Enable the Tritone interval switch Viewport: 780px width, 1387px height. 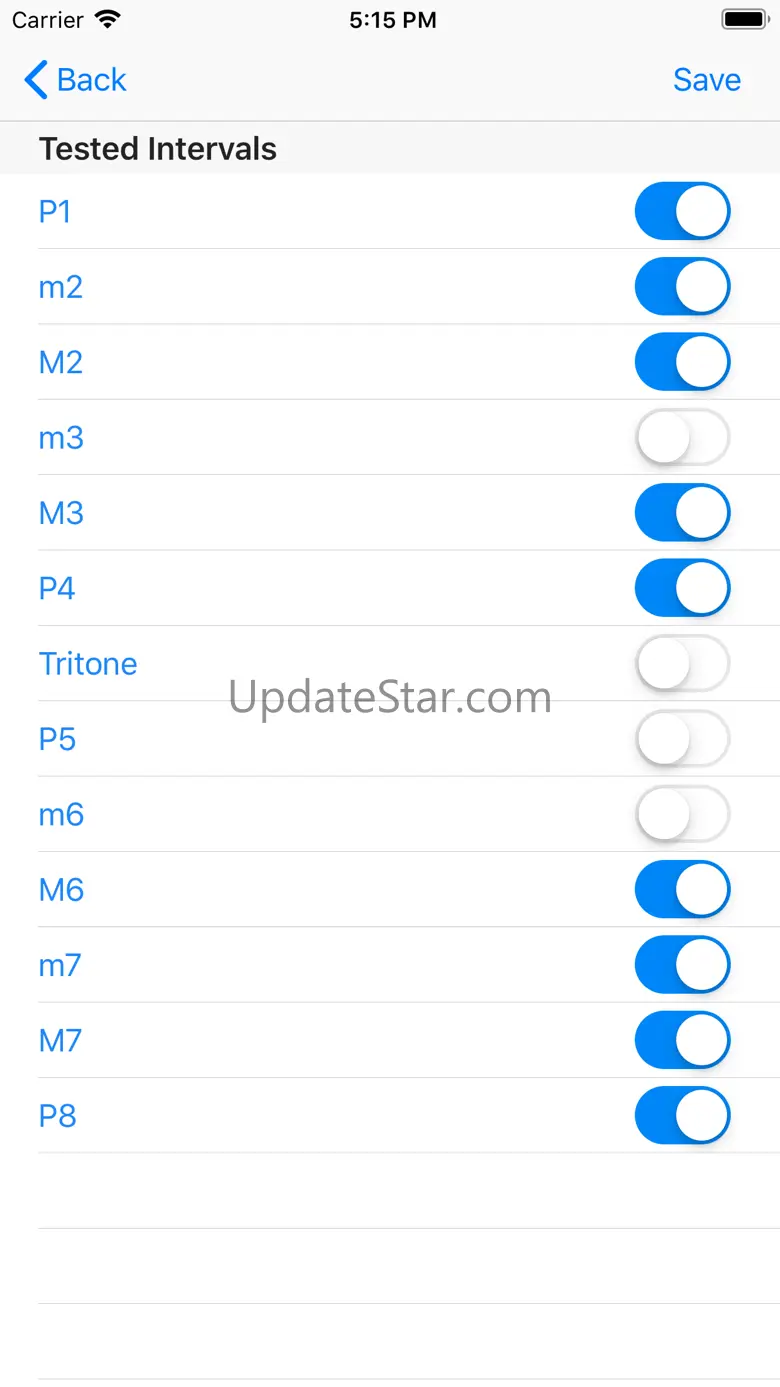[682, 664]
